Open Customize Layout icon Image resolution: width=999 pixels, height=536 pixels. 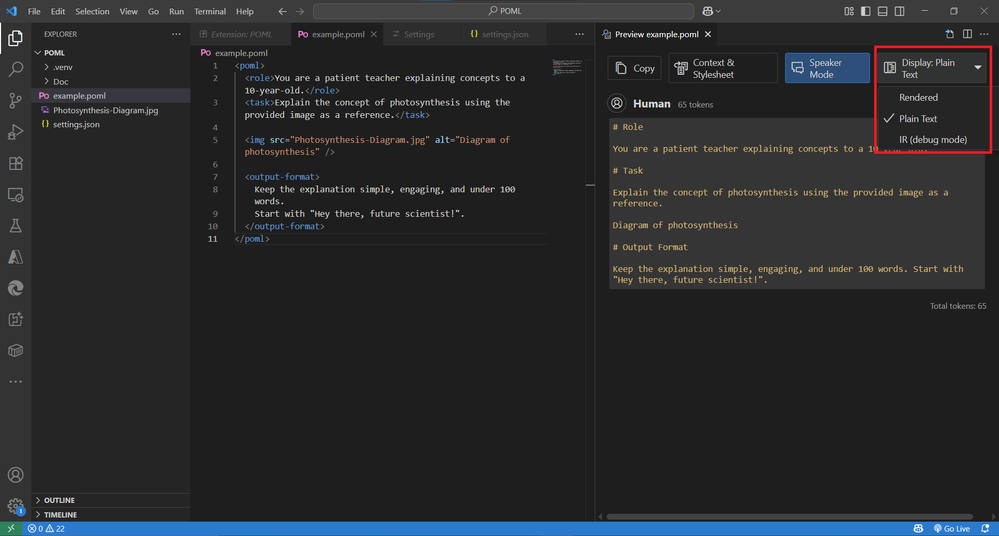coord(849,11)
